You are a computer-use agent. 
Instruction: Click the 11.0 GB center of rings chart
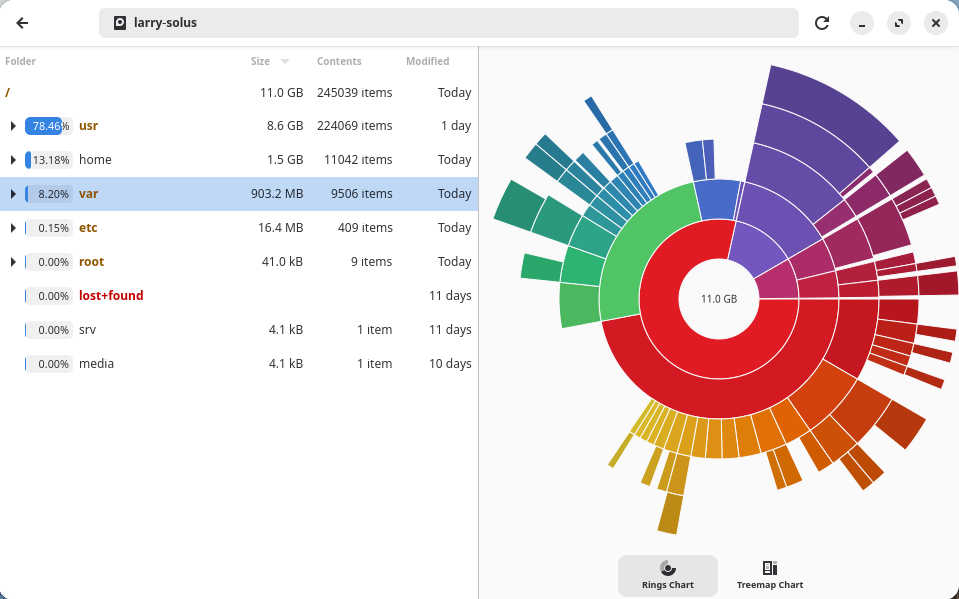pyautogui.click(x=718, y=299)
